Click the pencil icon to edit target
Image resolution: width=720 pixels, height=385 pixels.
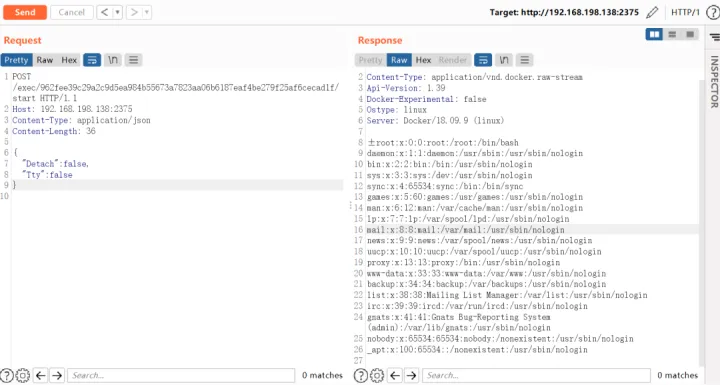pos(652,12)
